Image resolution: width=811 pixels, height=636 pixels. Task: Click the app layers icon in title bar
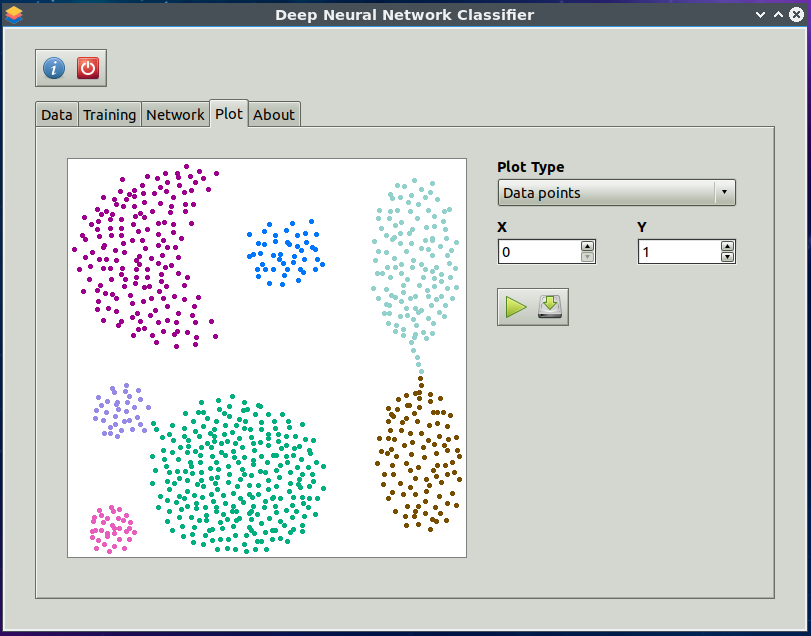[13, 14]
